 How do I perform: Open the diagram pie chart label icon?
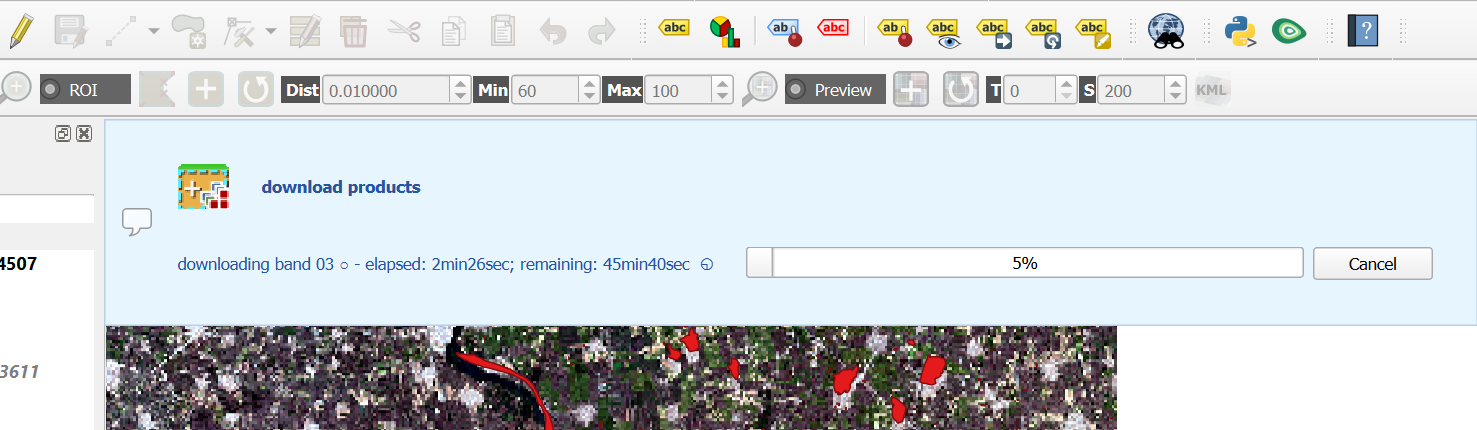coord(724,31)
